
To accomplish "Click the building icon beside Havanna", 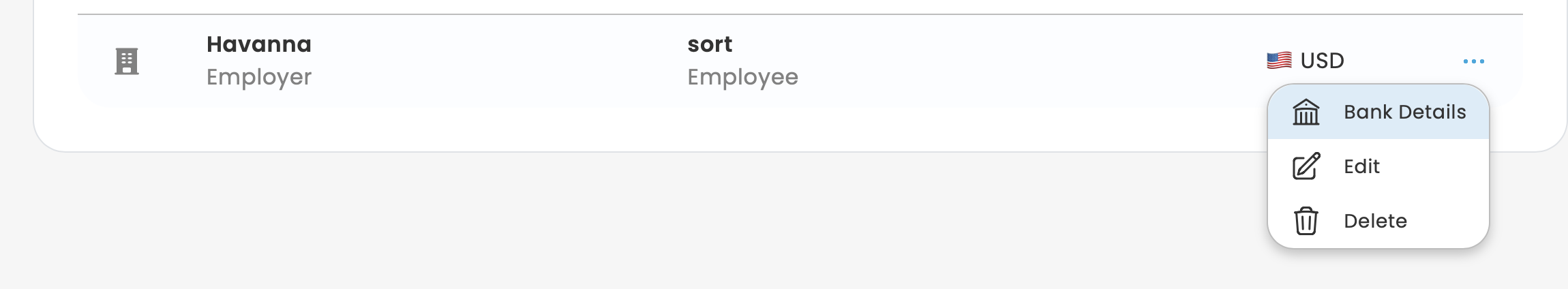I will tap(127, 61).
